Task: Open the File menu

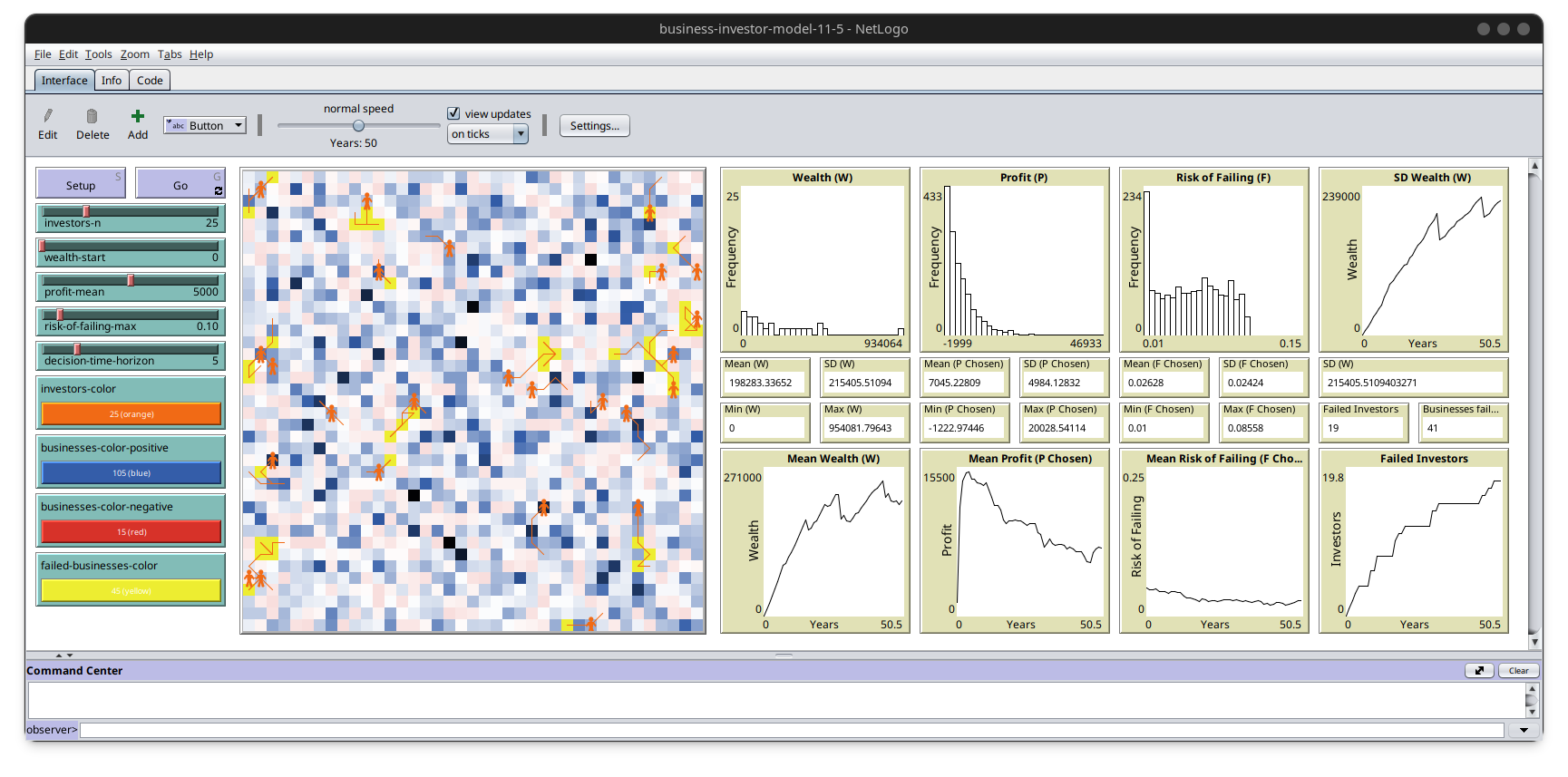Action: [43, 54]
